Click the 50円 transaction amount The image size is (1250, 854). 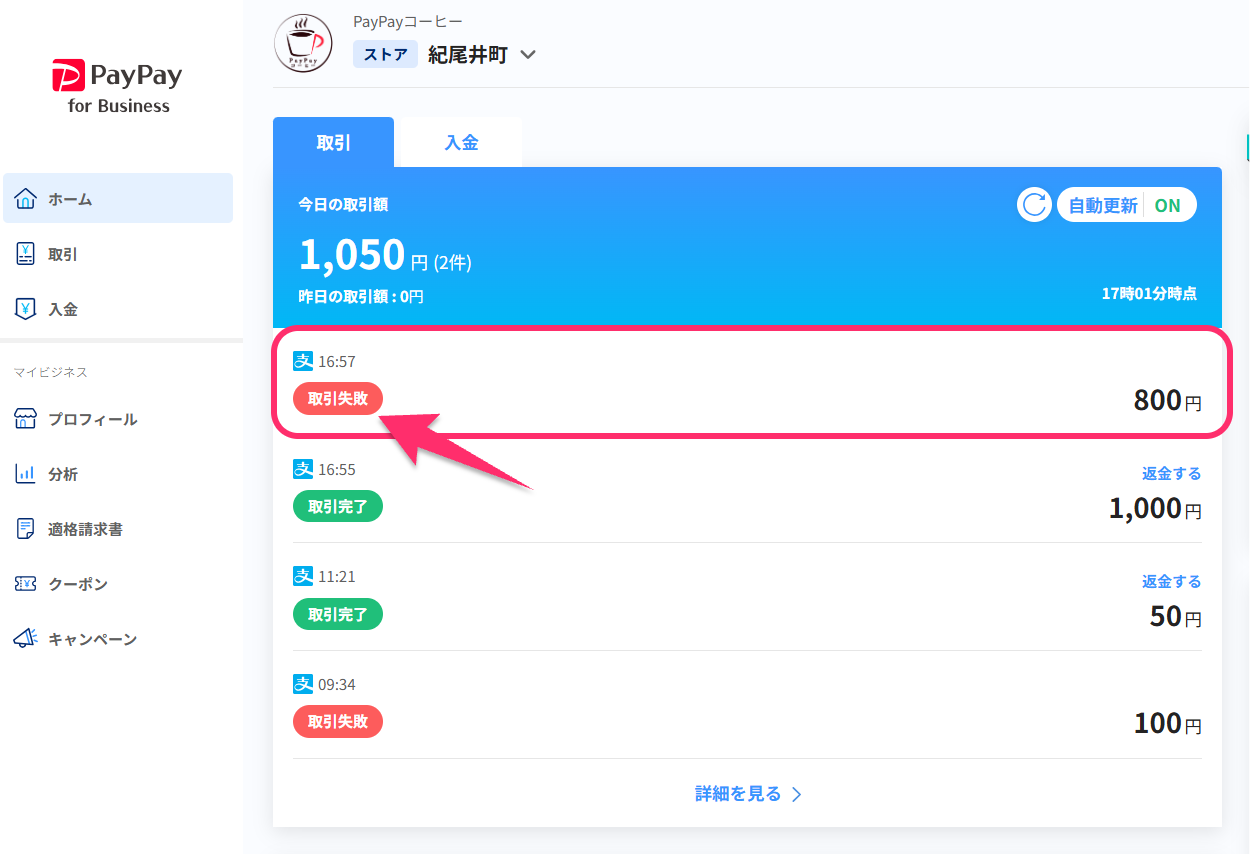click(x=1175, y=616)
